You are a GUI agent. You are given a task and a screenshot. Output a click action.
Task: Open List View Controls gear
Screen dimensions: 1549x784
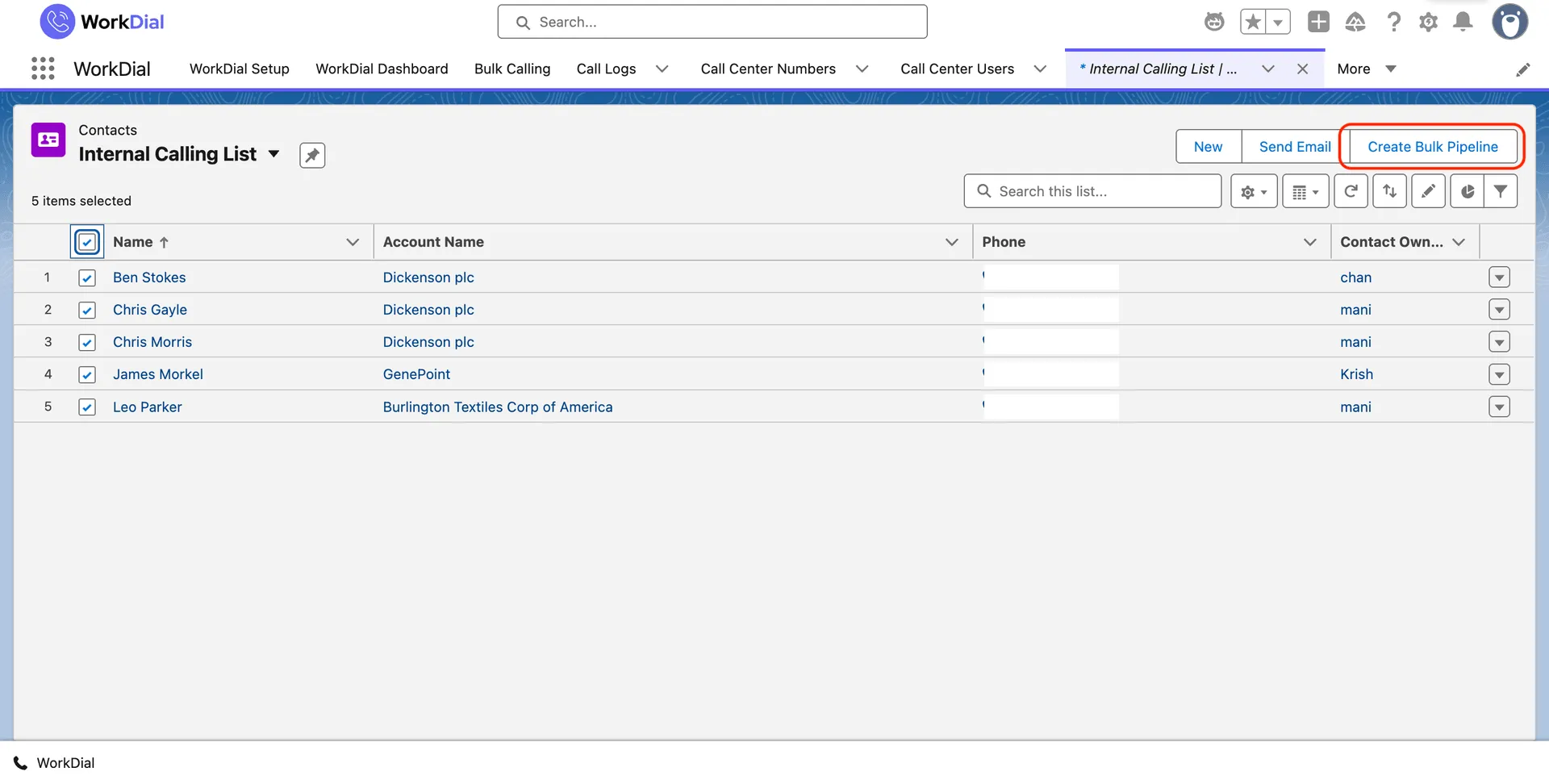point(1254,191)
